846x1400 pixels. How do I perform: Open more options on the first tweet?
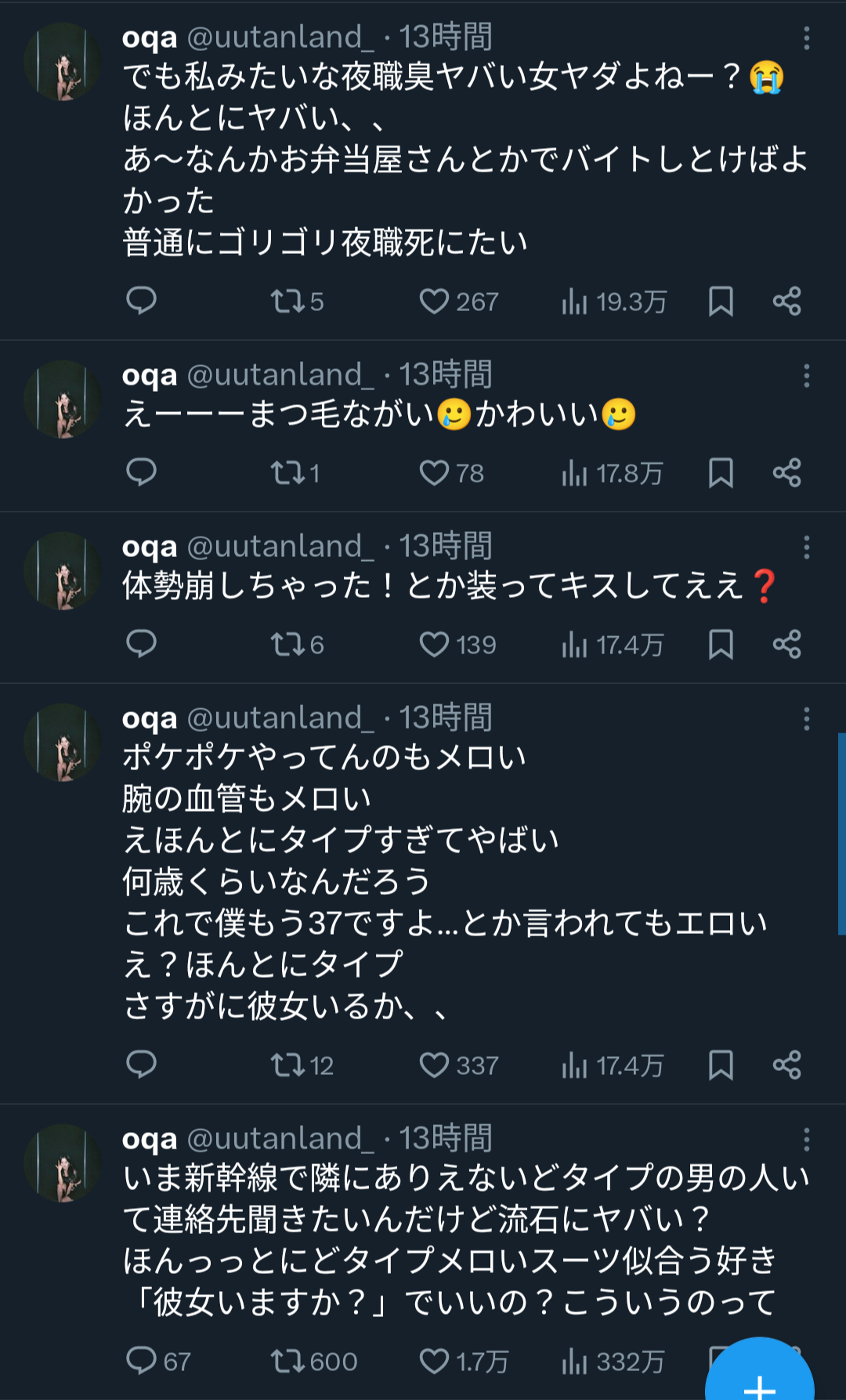(806, 38)
